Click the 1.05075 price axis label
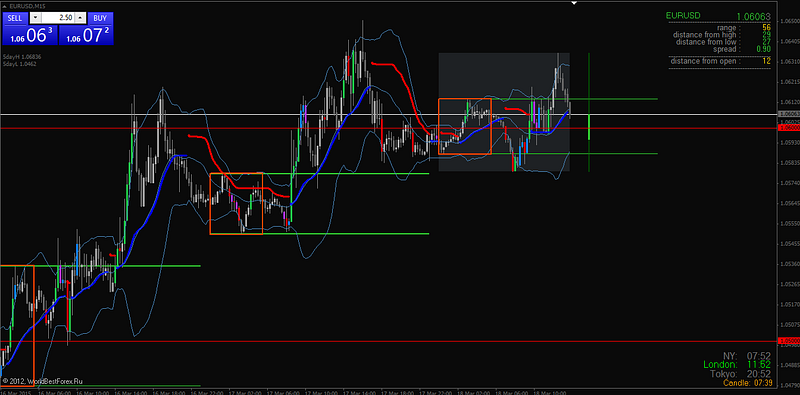The image size is (800, 395). (x=789, y=324)
